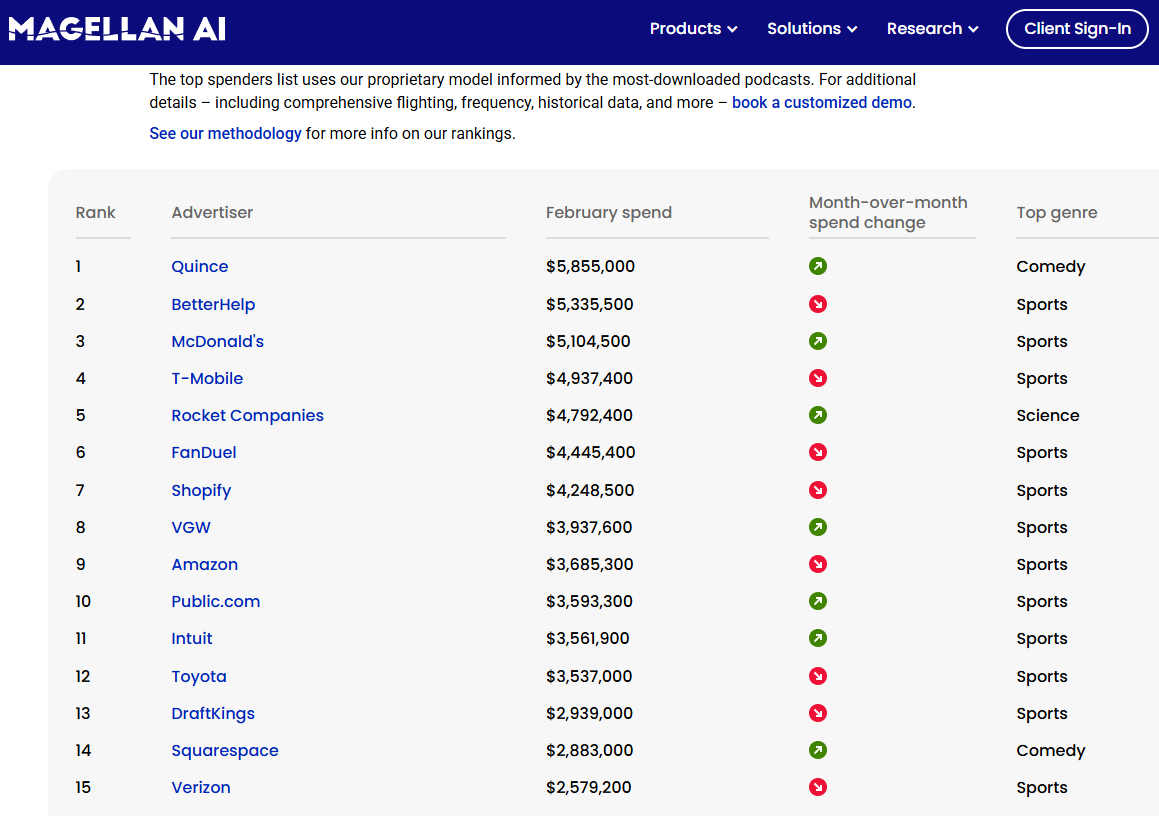Expand the Research navigation menu
This screenshot has height=816, width=1159.
click(932, 29)
